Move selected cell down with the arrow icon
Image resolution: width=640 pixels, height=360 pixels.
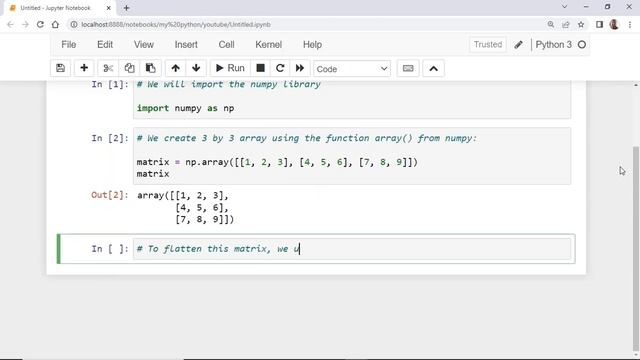(x=196, y=68)
